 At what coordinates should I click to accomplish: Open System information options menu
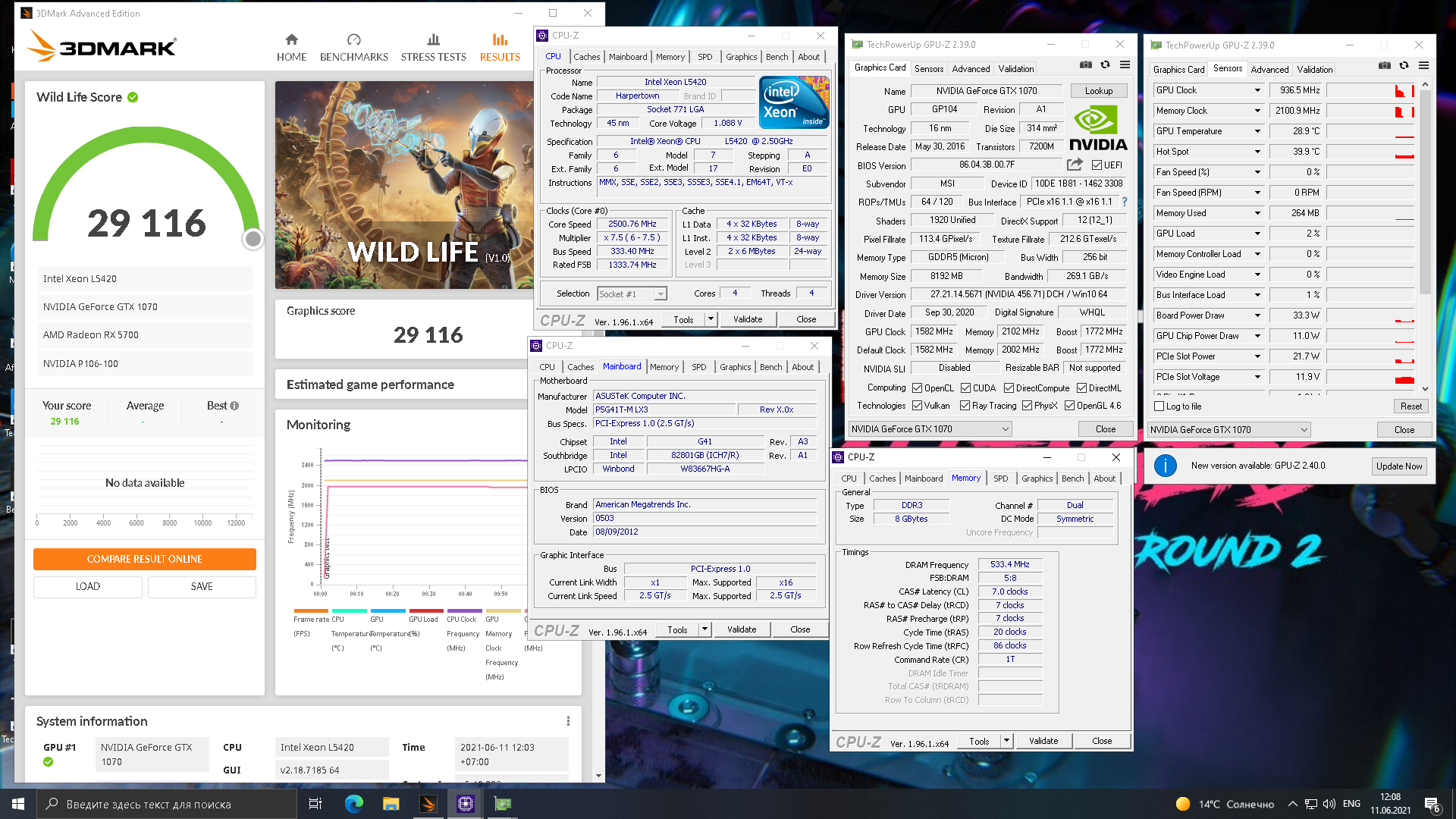pyautogui.click(x=568, y=721)
